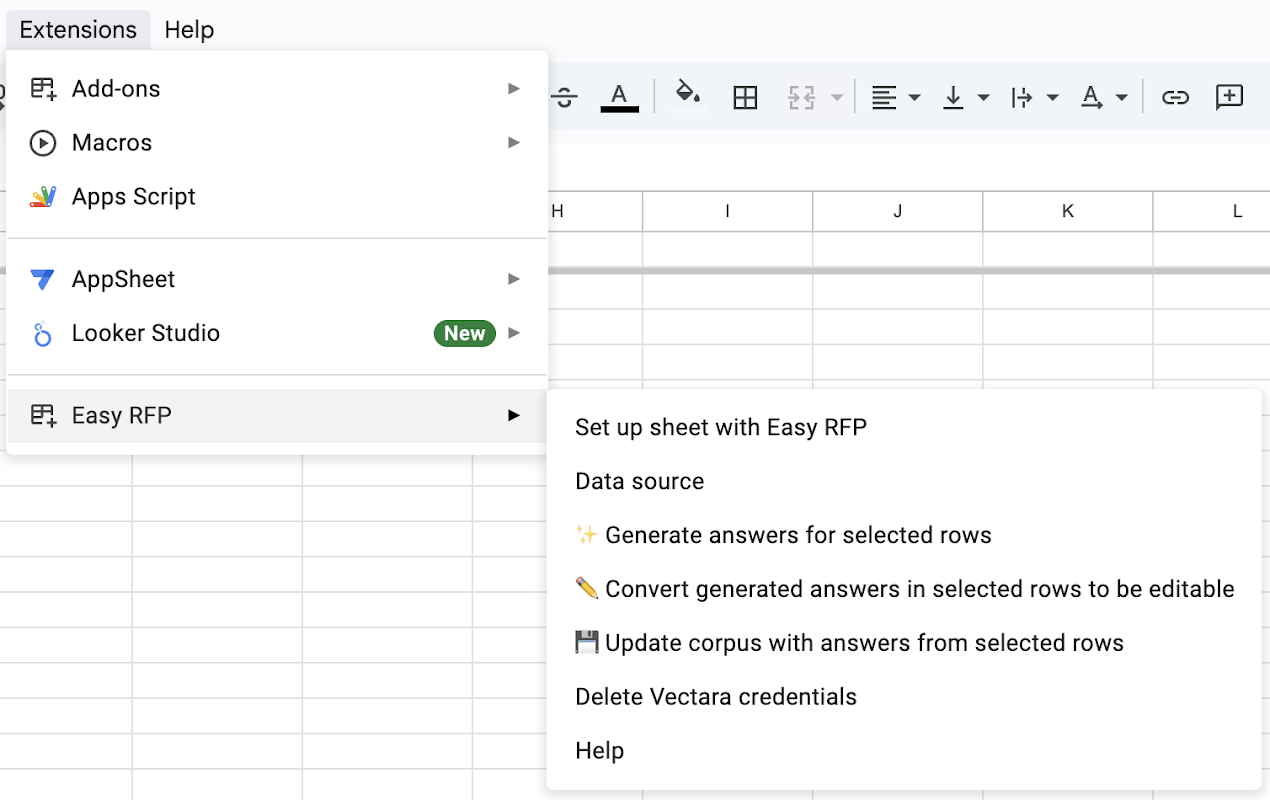
Task: Click the Add-ons icon
Action: coord(42,89)
